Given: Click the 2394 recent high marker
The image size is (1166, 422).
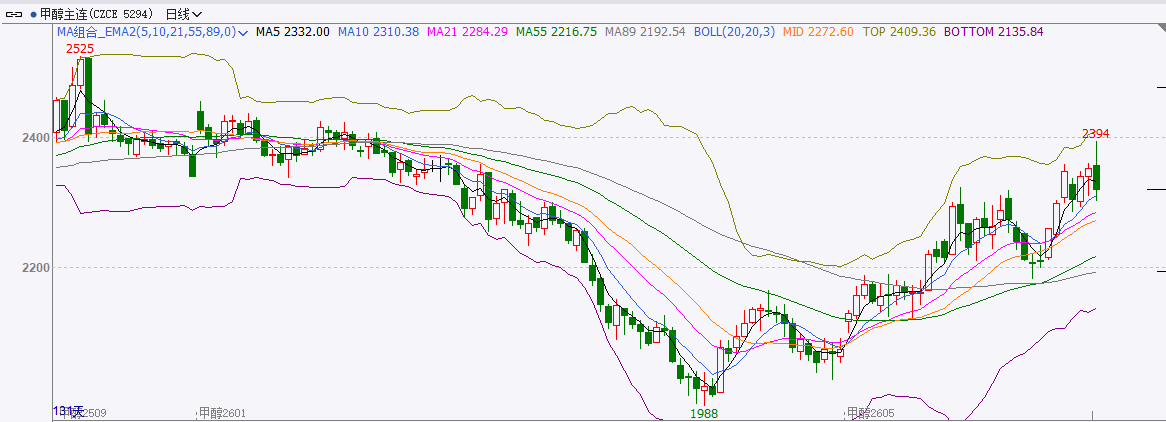Looking at the screenshot, I should click(1096, 134).
